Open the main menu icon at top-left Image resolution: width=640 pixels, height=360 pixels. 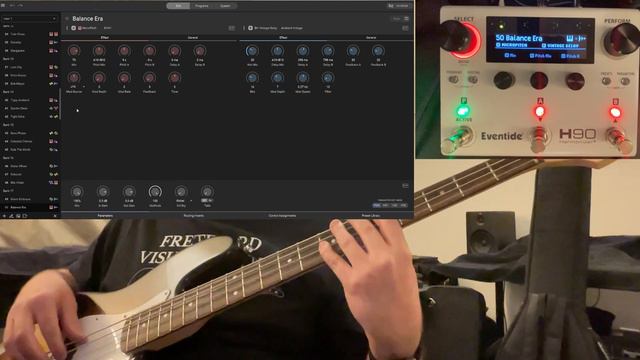[3, 5]
